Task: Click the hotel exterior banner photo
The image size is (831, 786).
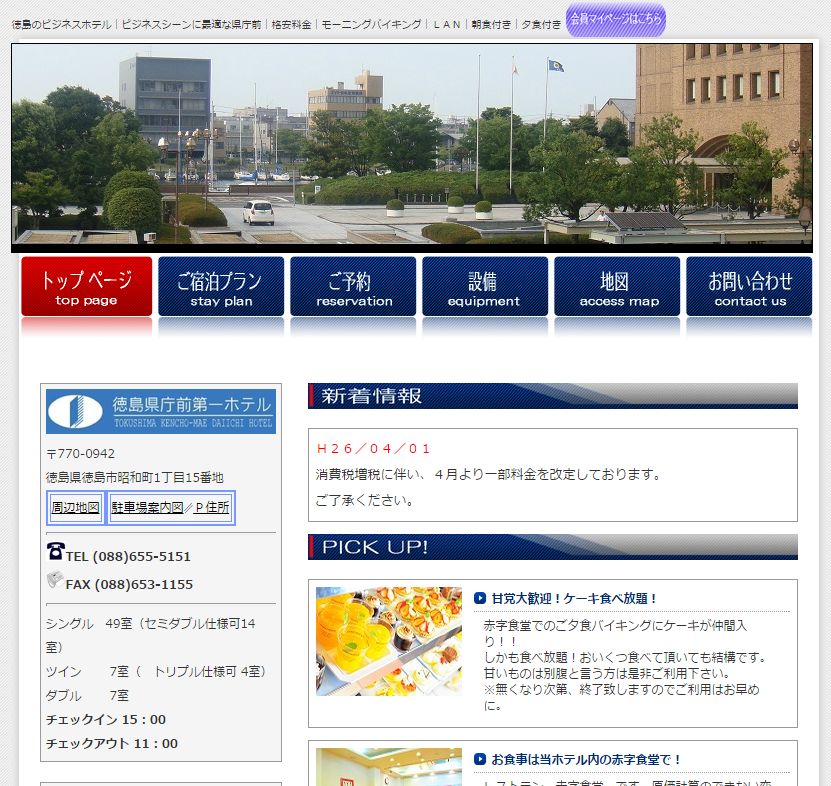Action: (x=411, y=146)
